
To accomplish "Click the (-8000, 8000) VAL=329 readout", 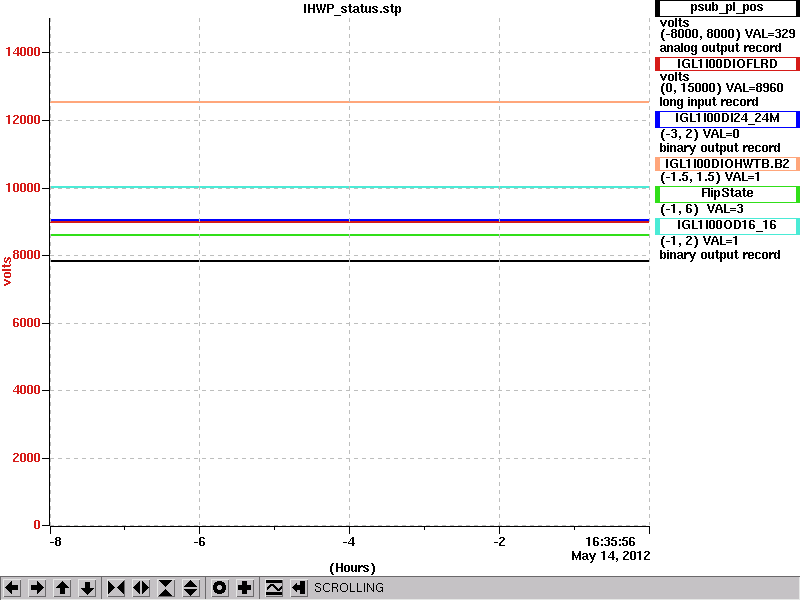I will click(728, 34).
